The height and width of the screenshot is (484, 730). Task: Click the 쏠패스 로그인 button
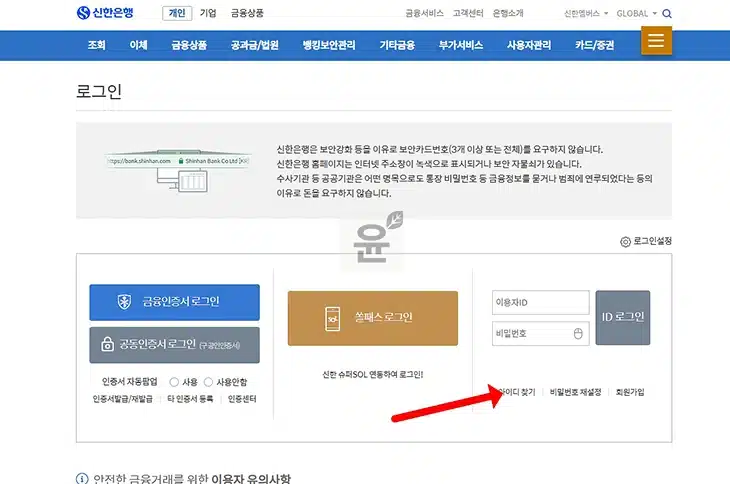(x=373, y=318)
